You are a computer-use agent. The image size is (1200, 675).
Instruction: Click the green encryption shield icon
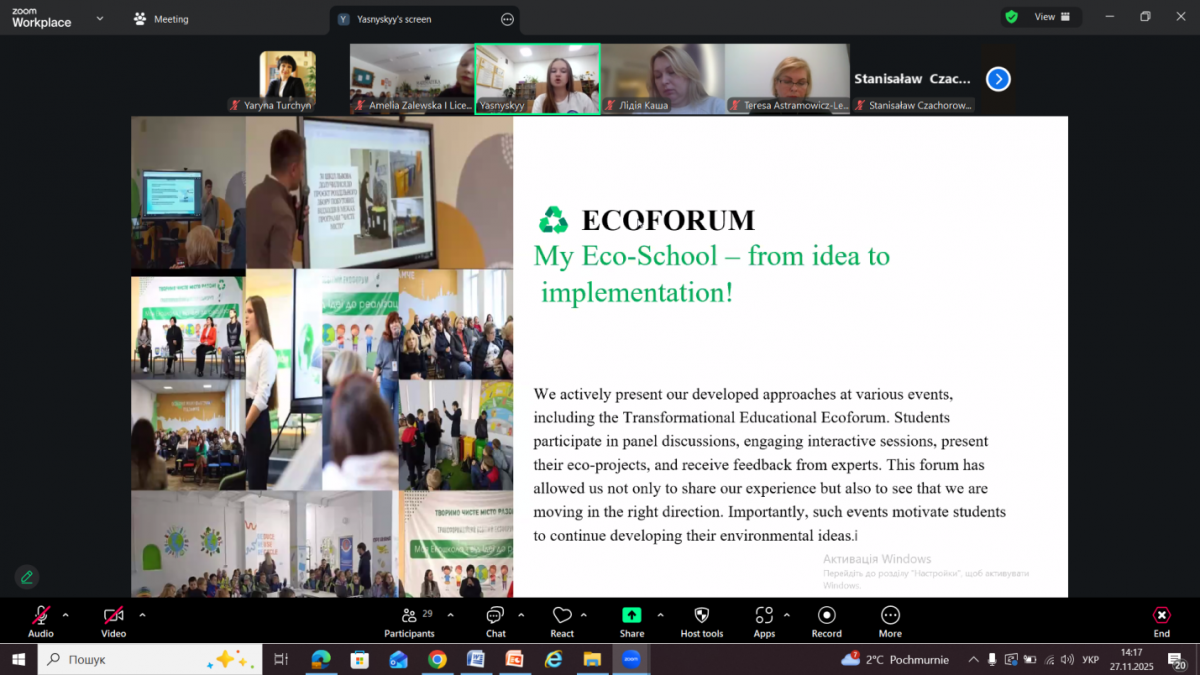point(1011,17)
